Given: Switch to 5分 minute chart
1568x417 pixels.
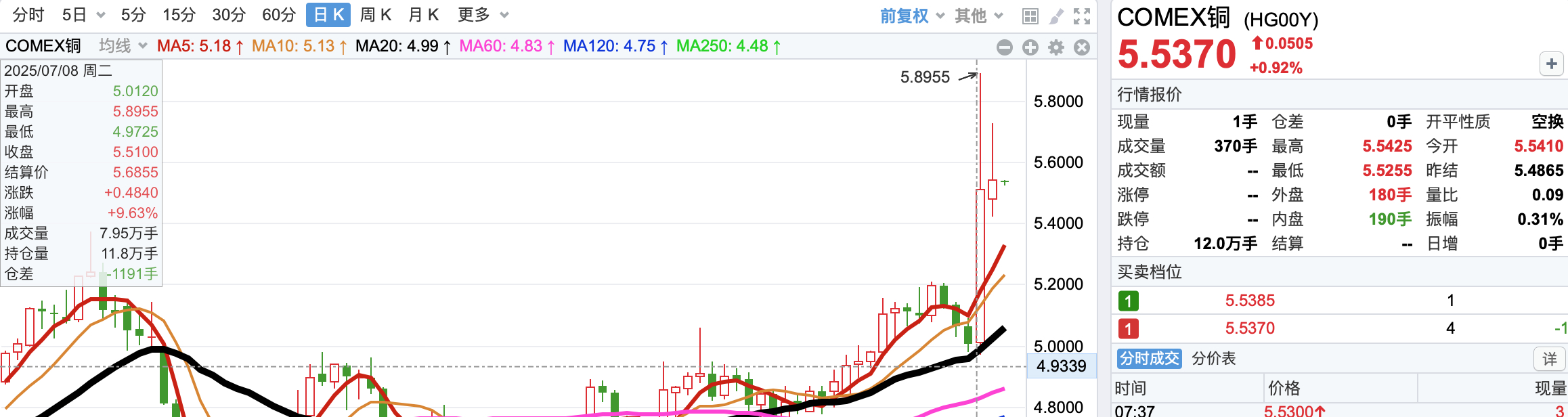Looking at the screenshot, I should coord(133,15).
